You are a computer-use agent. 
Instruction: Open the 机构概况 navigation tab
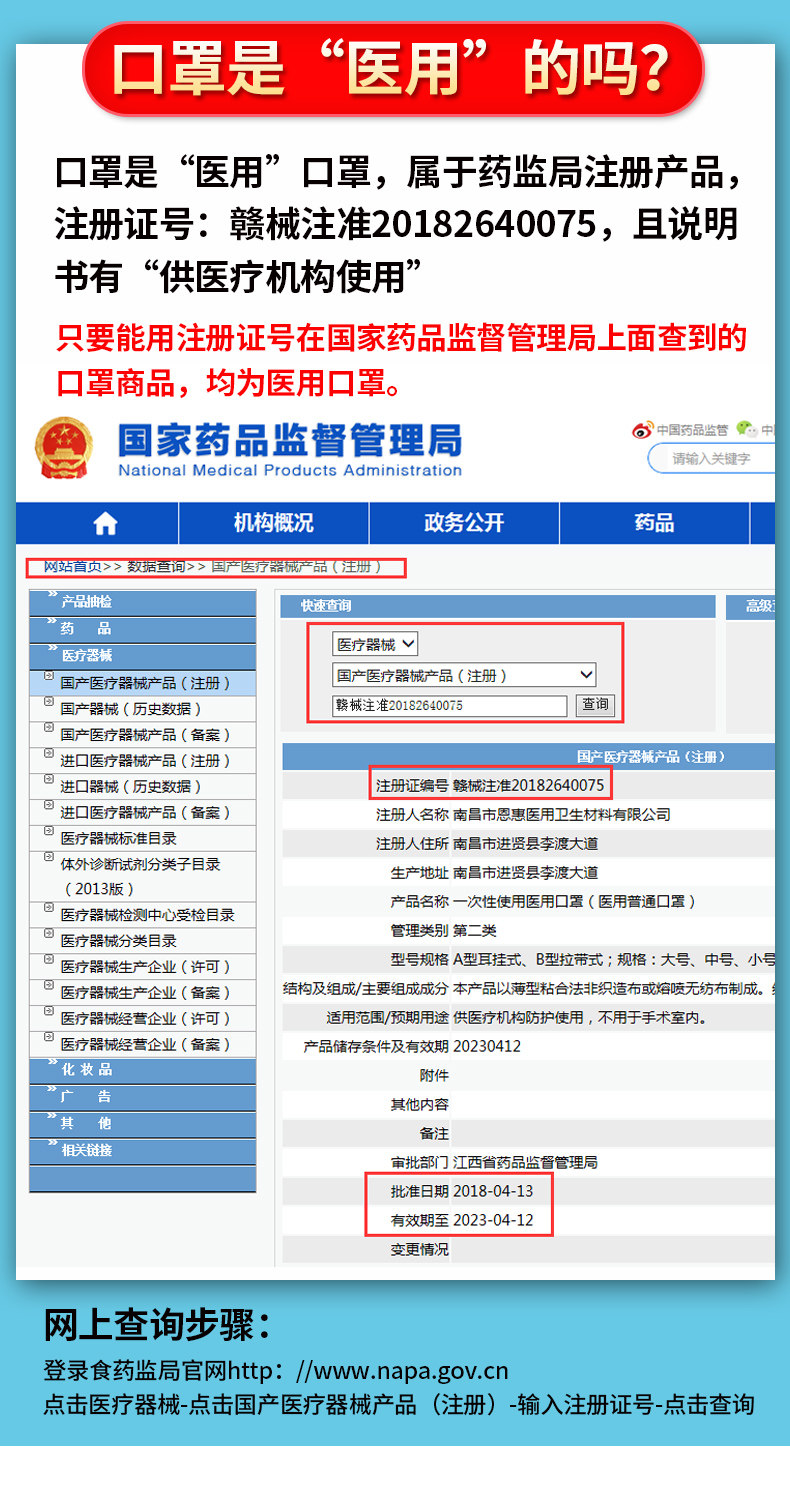click(274, 523)
